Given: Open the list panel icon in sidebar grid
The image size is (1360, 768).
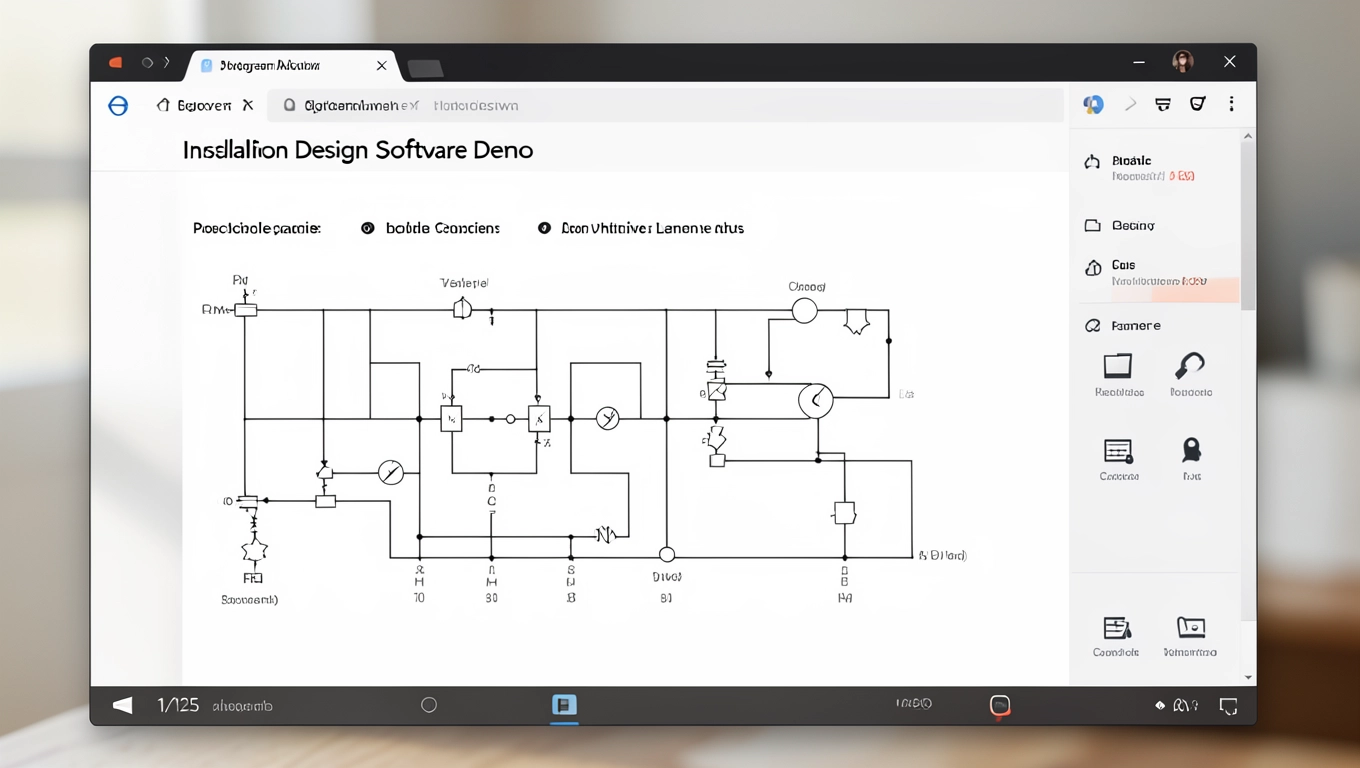Looking at the screenshot, I should pos(1117,451).
